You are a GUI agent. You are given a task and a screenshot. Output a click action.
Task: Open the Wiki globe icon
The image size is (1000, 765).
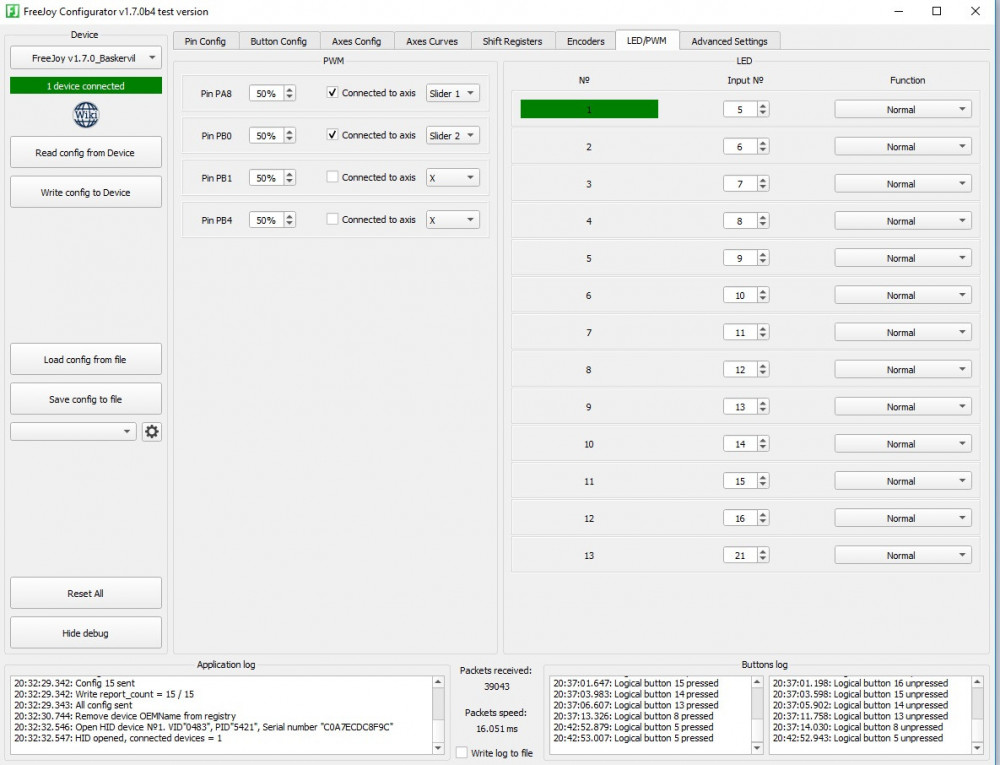tap(85, 115)
